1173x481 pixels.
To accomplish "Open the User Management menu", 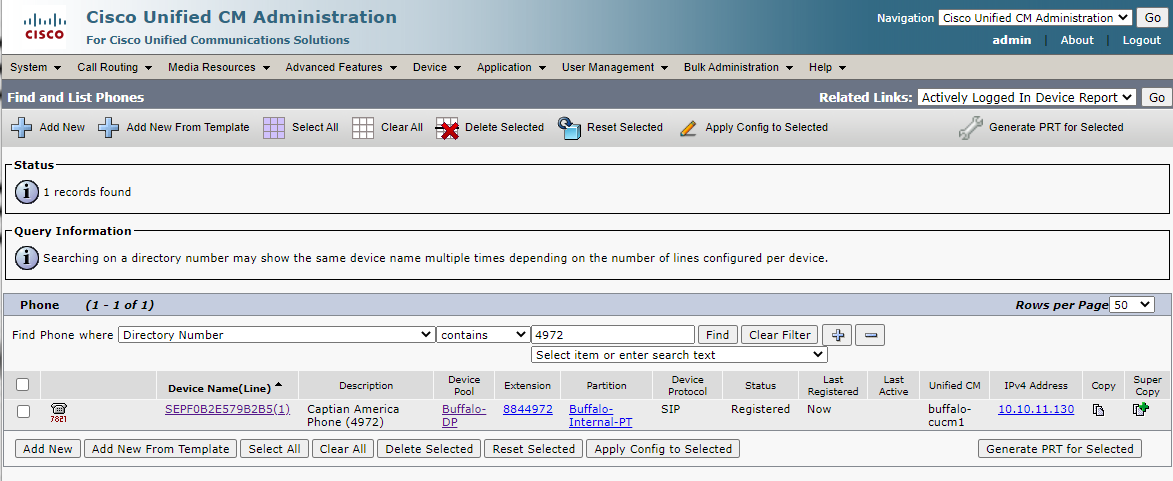I will (615, 67).
